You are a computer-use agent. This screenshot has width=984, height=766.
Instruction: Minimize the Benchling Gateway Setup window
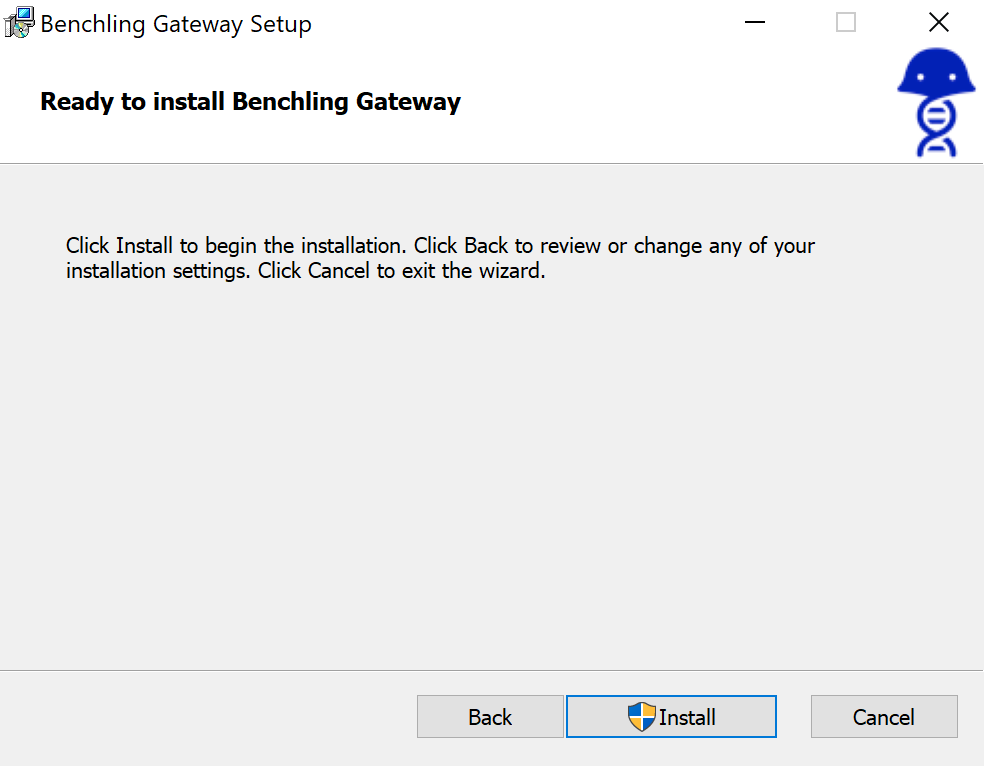755,22
